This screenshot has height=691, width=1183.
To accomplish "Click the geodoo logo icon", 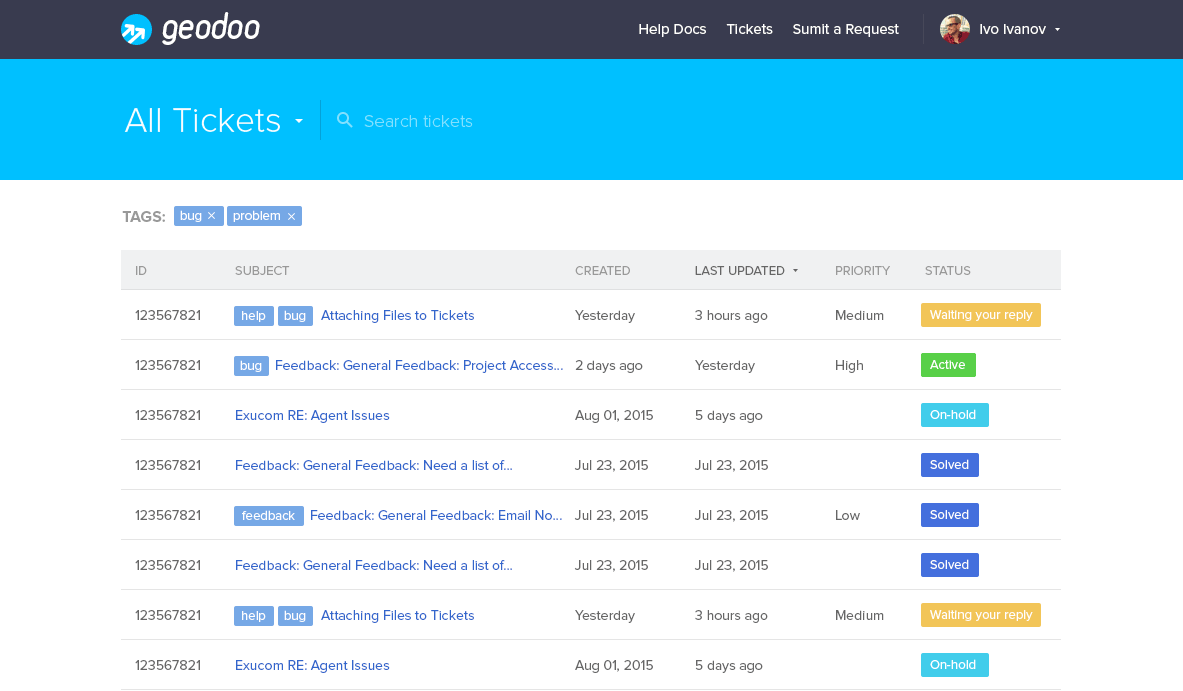I will click(136, 30).
